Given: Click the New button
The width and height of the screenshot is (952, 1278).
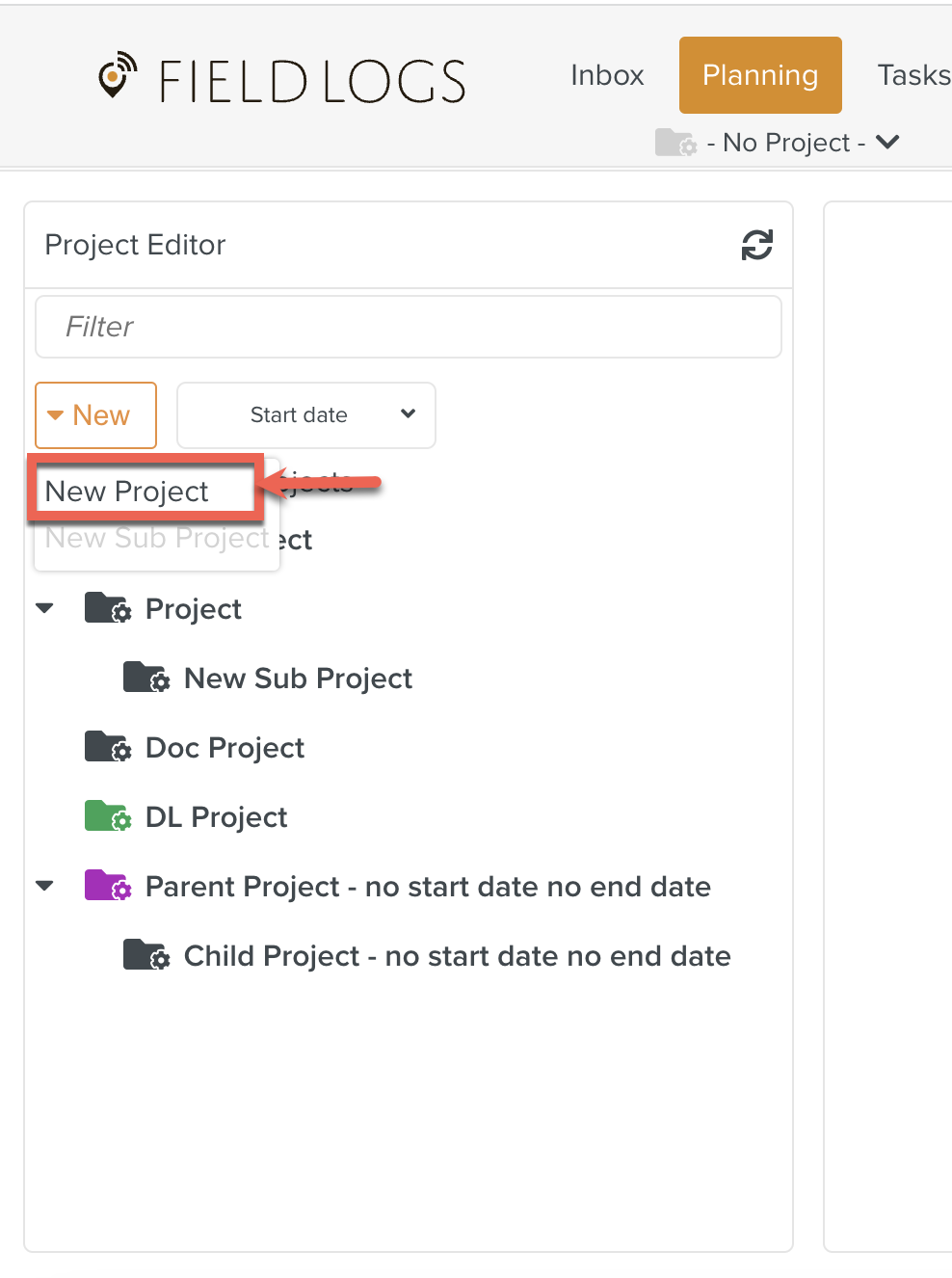Looking at the screenshot, I should click(x=95, y=415).
